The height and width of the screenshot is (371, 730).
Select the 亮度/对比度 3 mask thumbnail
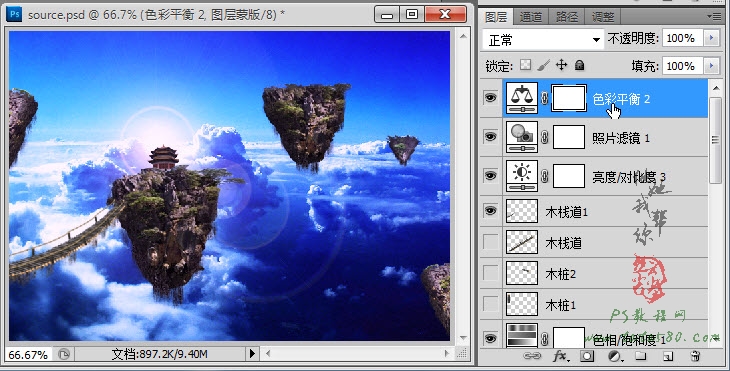tap(568, 176)
